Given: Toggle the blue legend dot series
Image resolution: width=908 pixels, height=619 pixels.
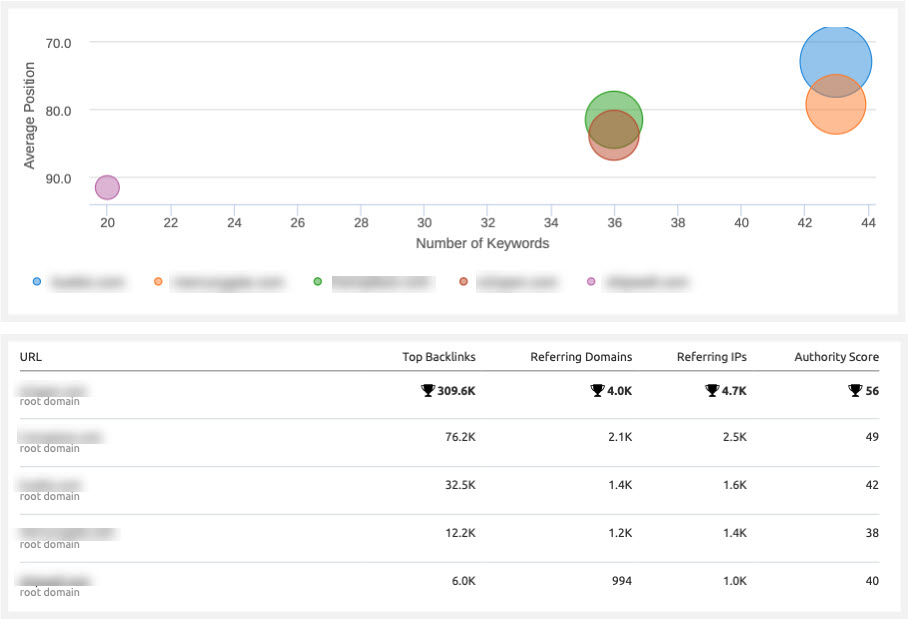Looking at the screenshot, I should [x=37, y=283].
